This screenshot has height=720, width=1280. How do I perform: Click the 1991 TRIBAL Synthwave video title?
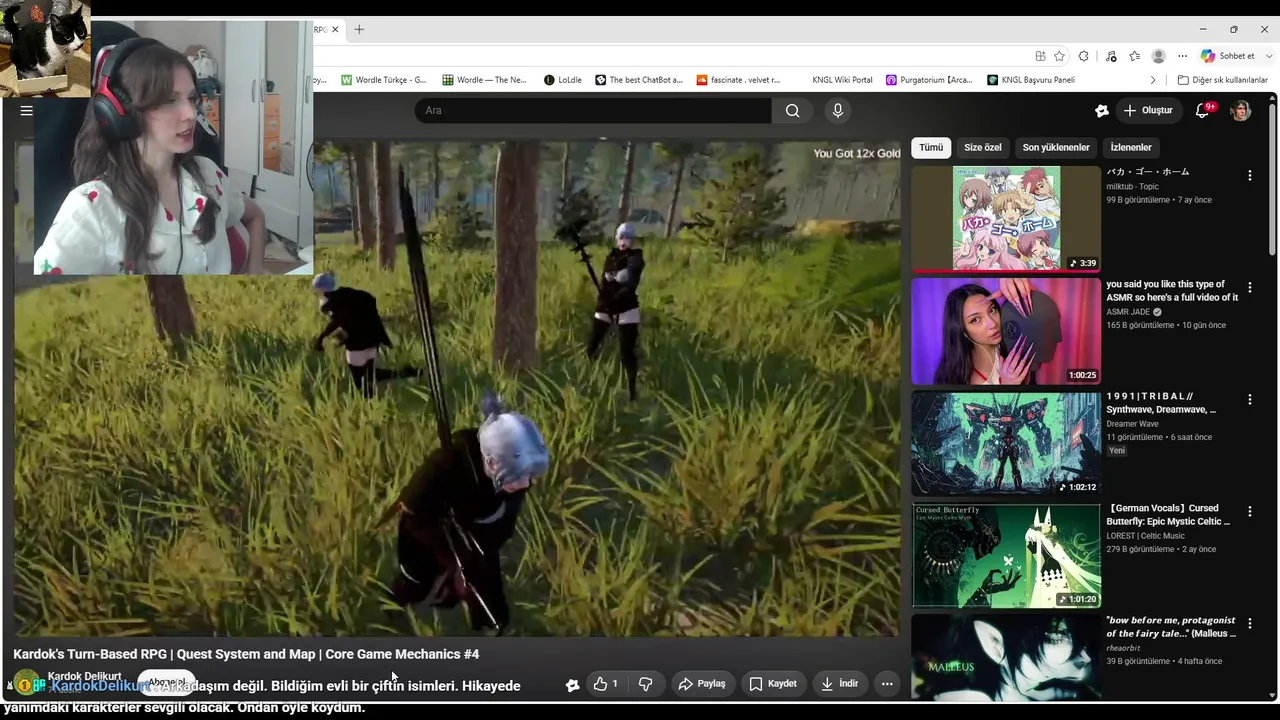pyautogui.click(x=1161, y=402)
